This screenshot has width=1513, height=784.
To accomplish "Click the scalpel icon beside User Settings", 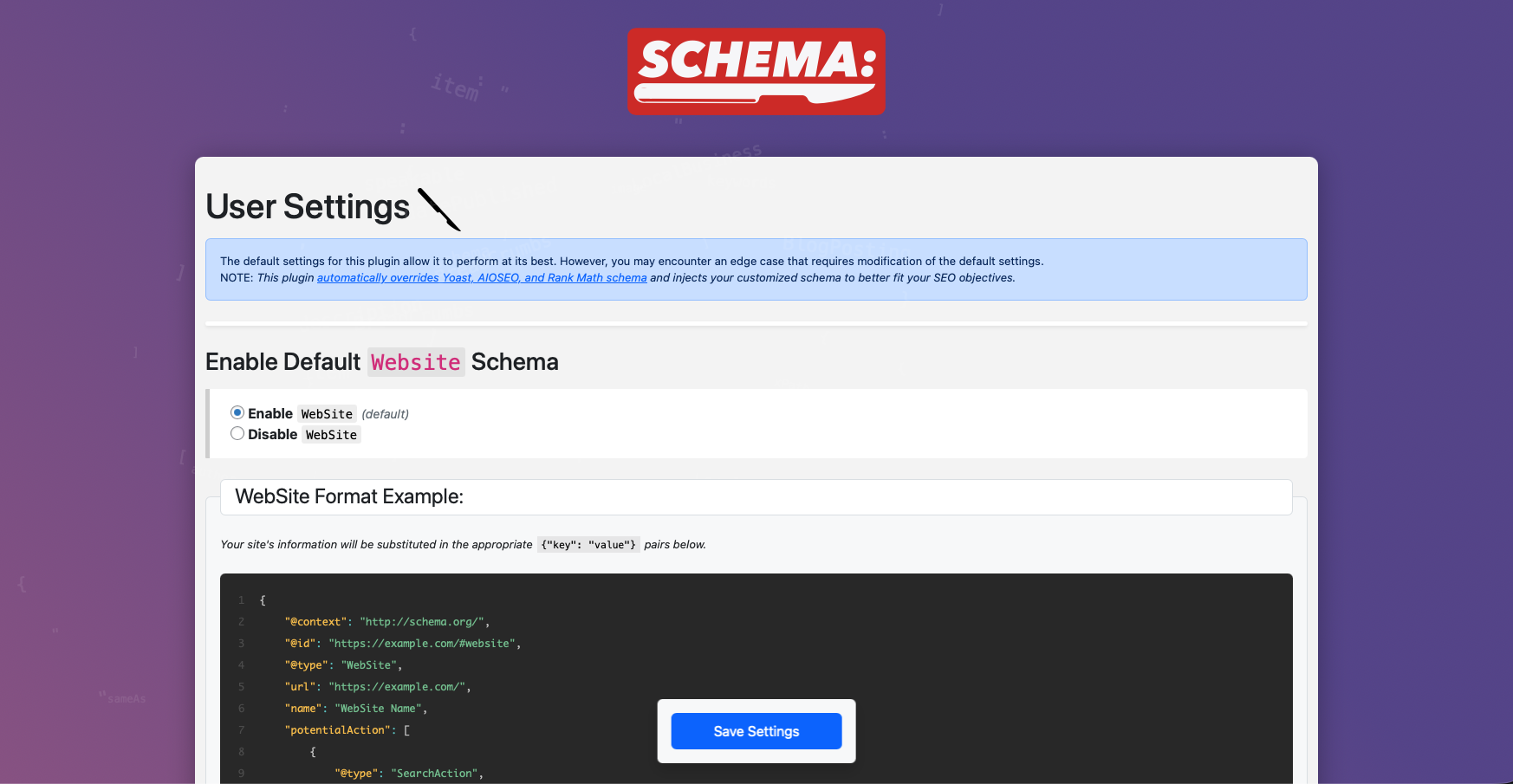I will 439,210.
